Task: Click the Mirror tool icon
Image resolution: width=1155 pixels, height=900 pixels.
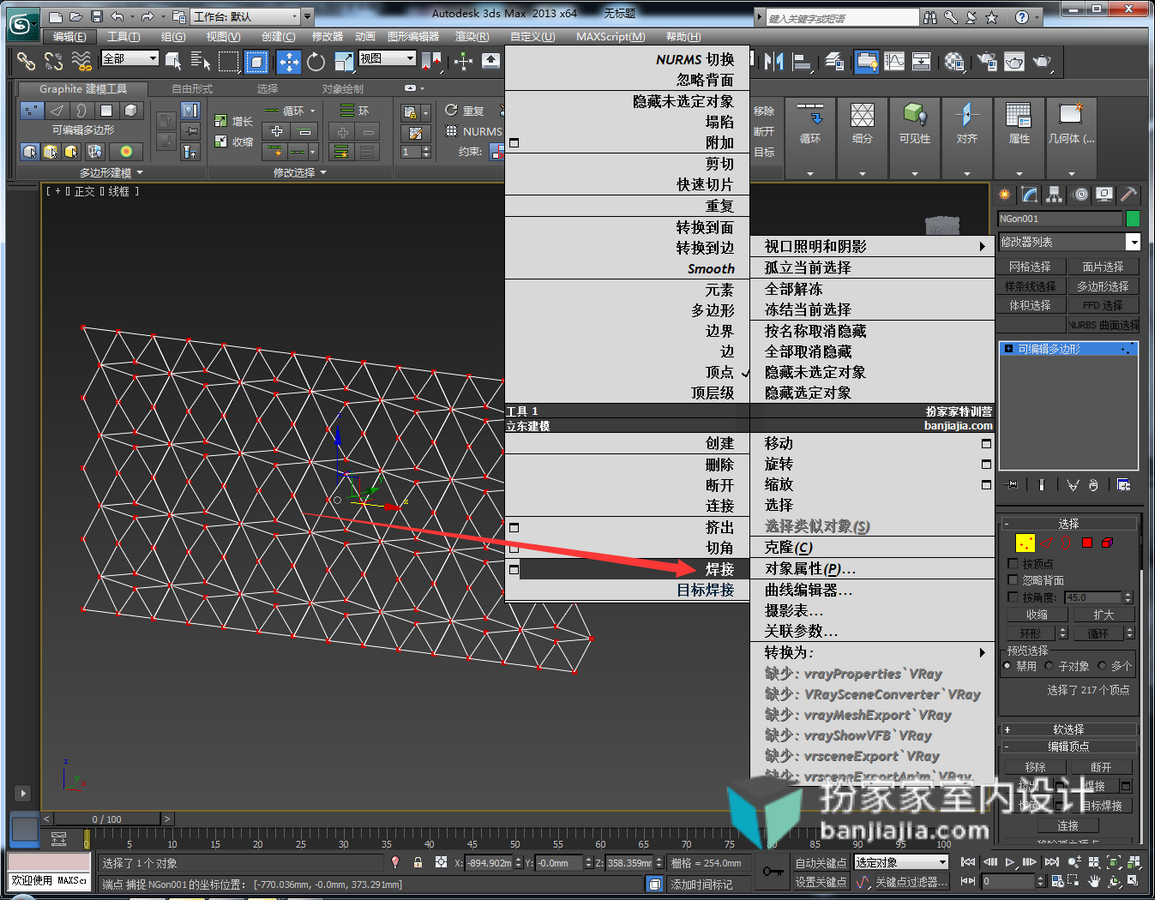Action: [773, 62]
